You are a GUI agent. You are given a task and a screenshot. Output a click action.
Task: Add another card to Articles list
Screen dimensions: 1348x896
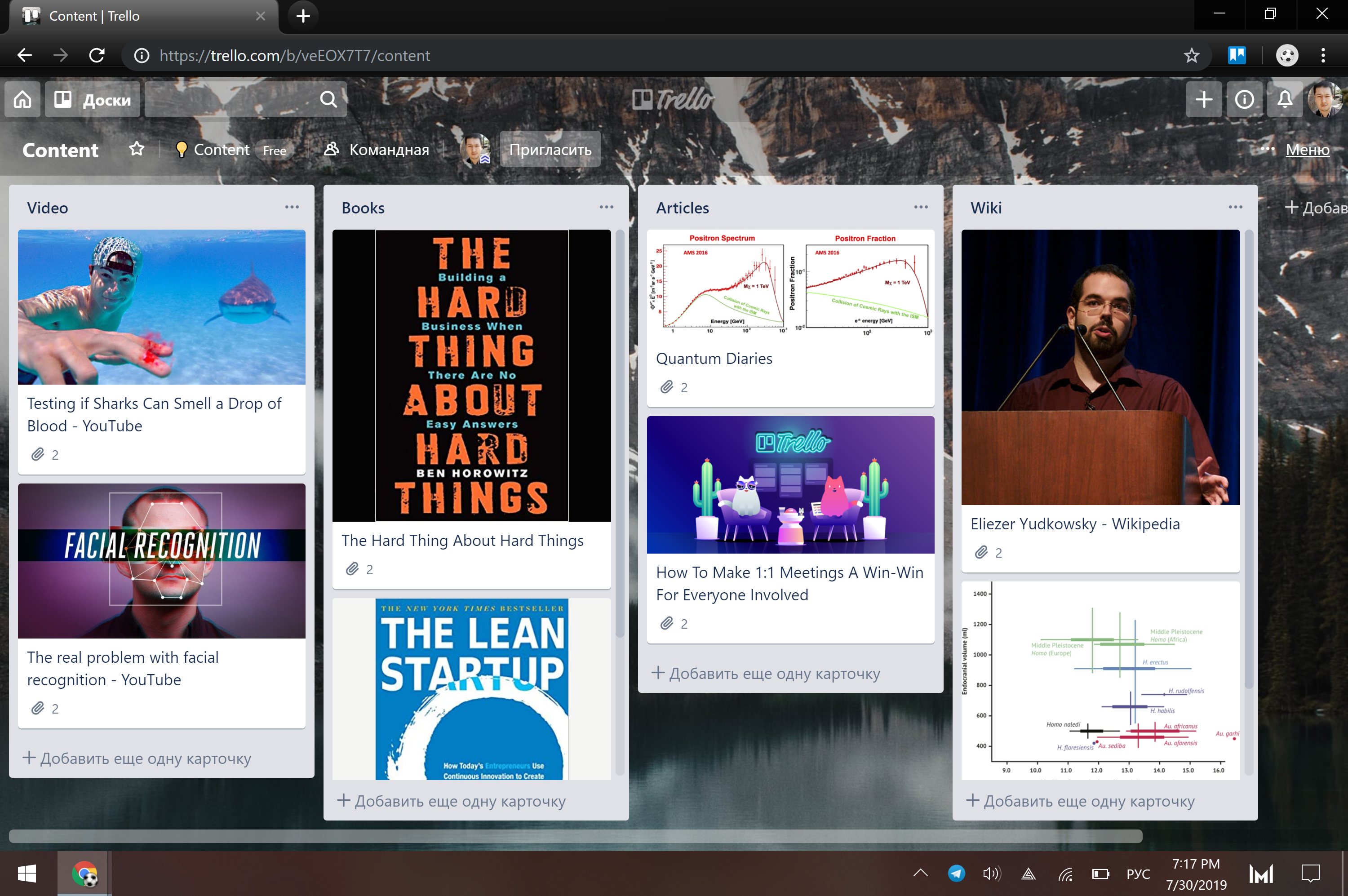766,673
